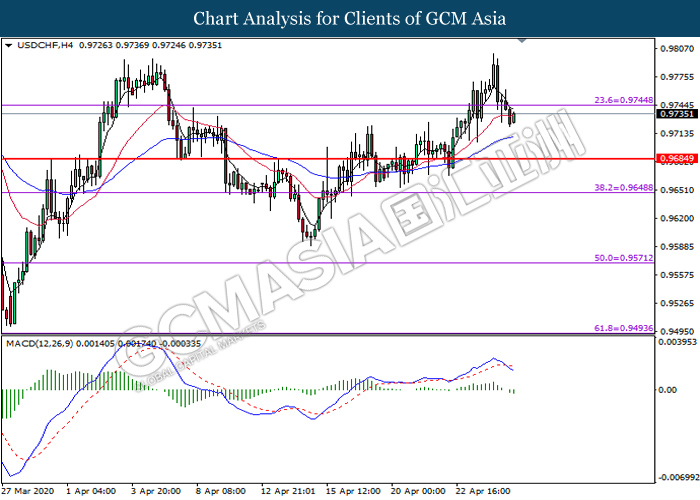The height and width of the screenshot is (500, 700).
Task: Click the 0.96510 price axis value
Action: point(677,190)
